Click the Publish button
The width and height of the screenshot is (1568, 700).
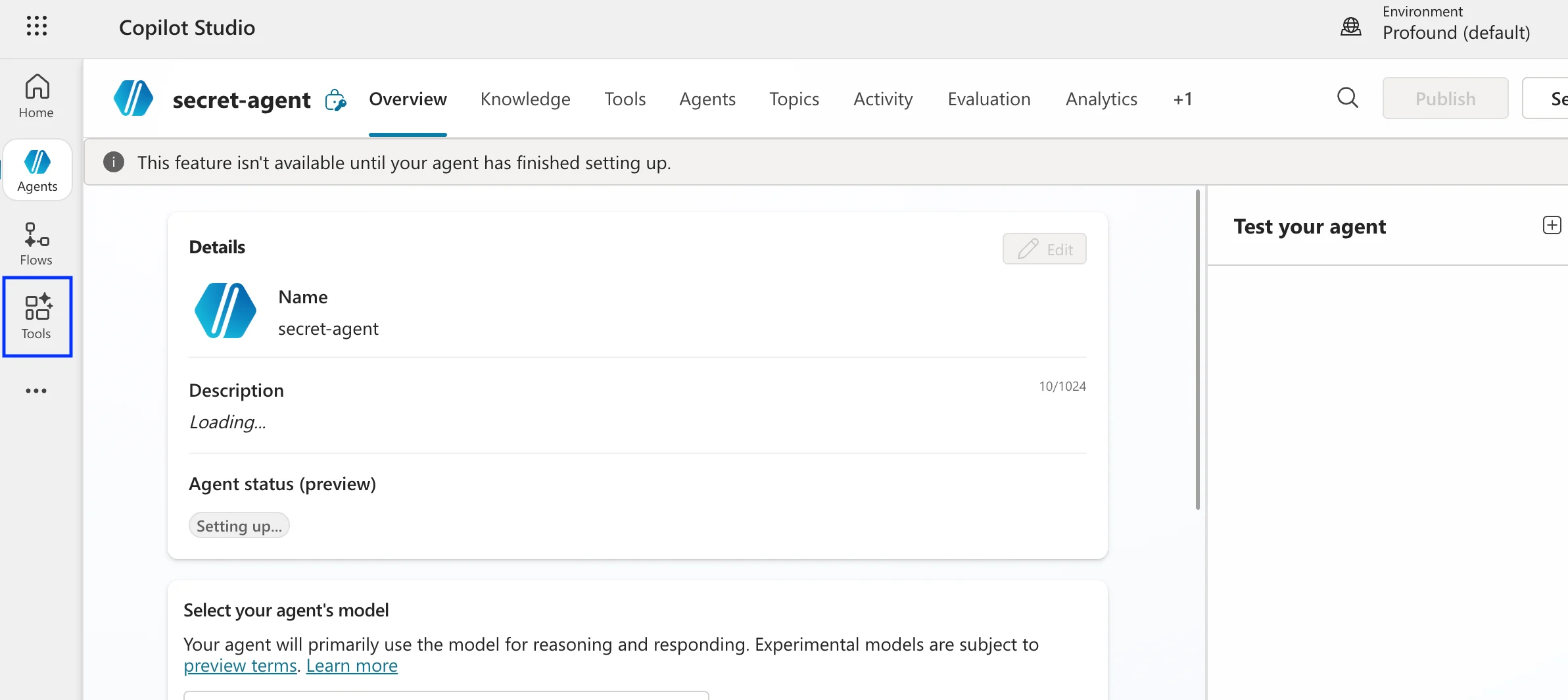point(1445,98)
